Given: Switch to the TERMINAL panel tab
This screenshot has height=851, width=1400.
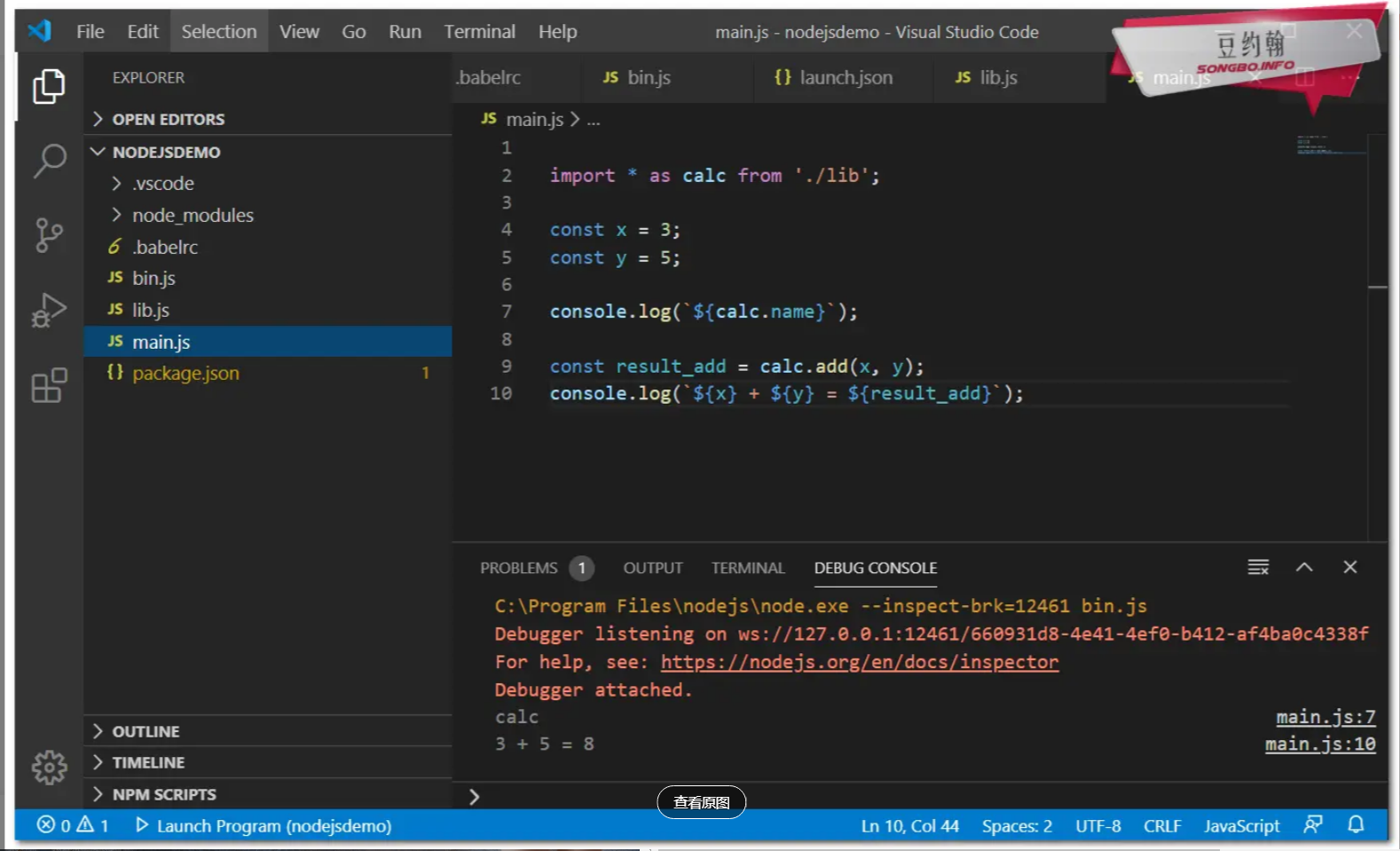Looking at the screenshot, I should (748, 568).
